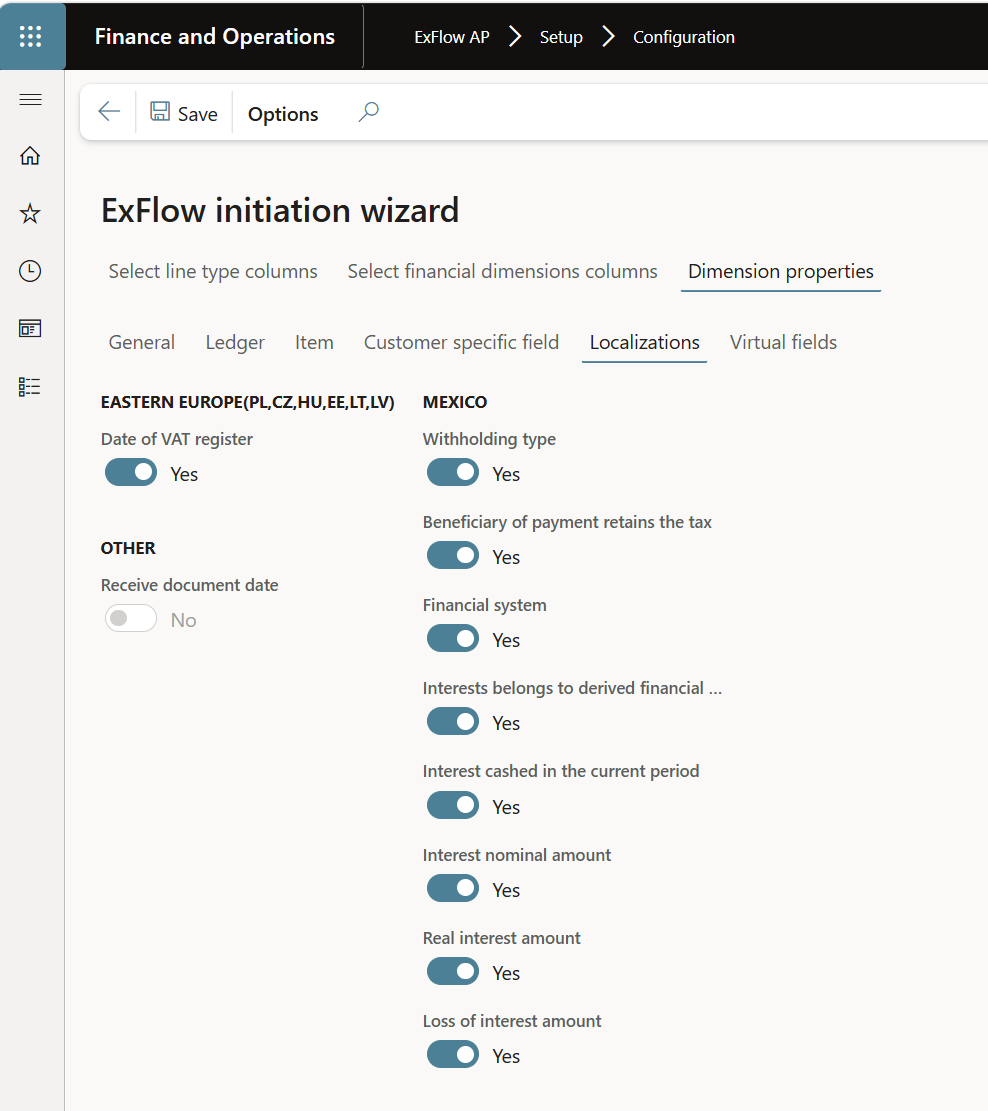Screen dimensions: 988x1111
Task: Open the General sub-tab
Action: (141, 342)
